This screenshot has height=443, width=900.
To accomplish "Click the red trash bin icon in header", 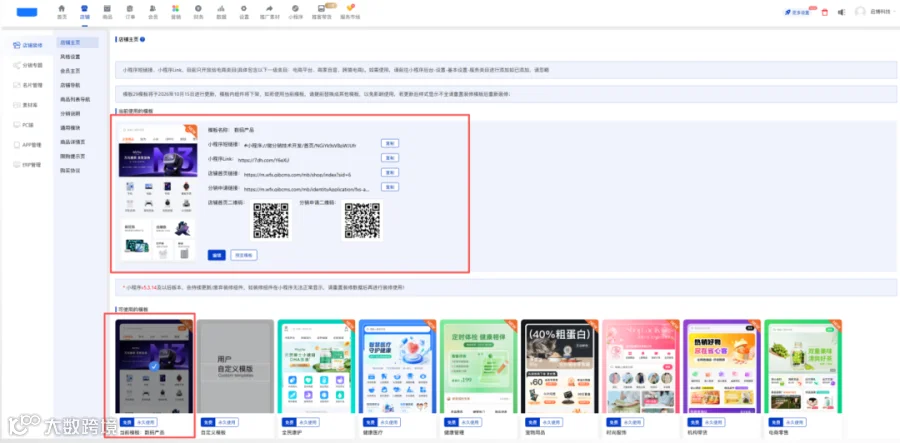I will 825,12.
